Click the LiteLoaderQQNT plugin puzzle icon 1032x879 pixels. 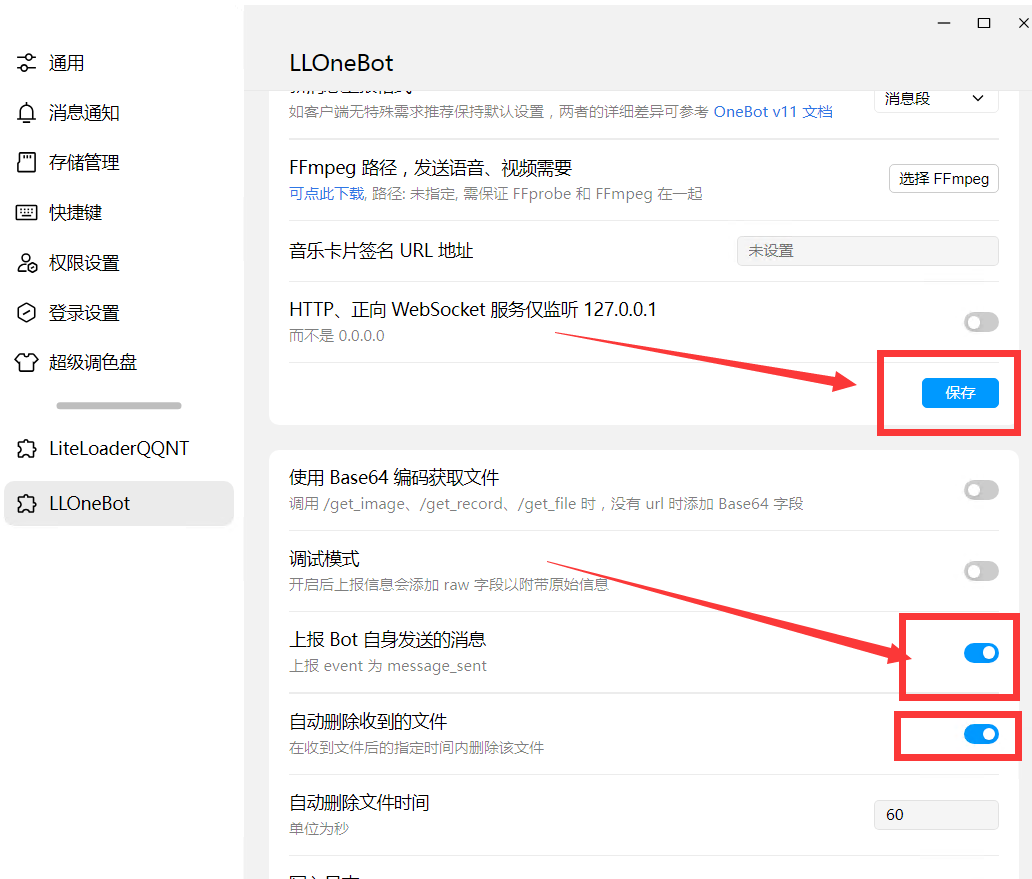27,449
